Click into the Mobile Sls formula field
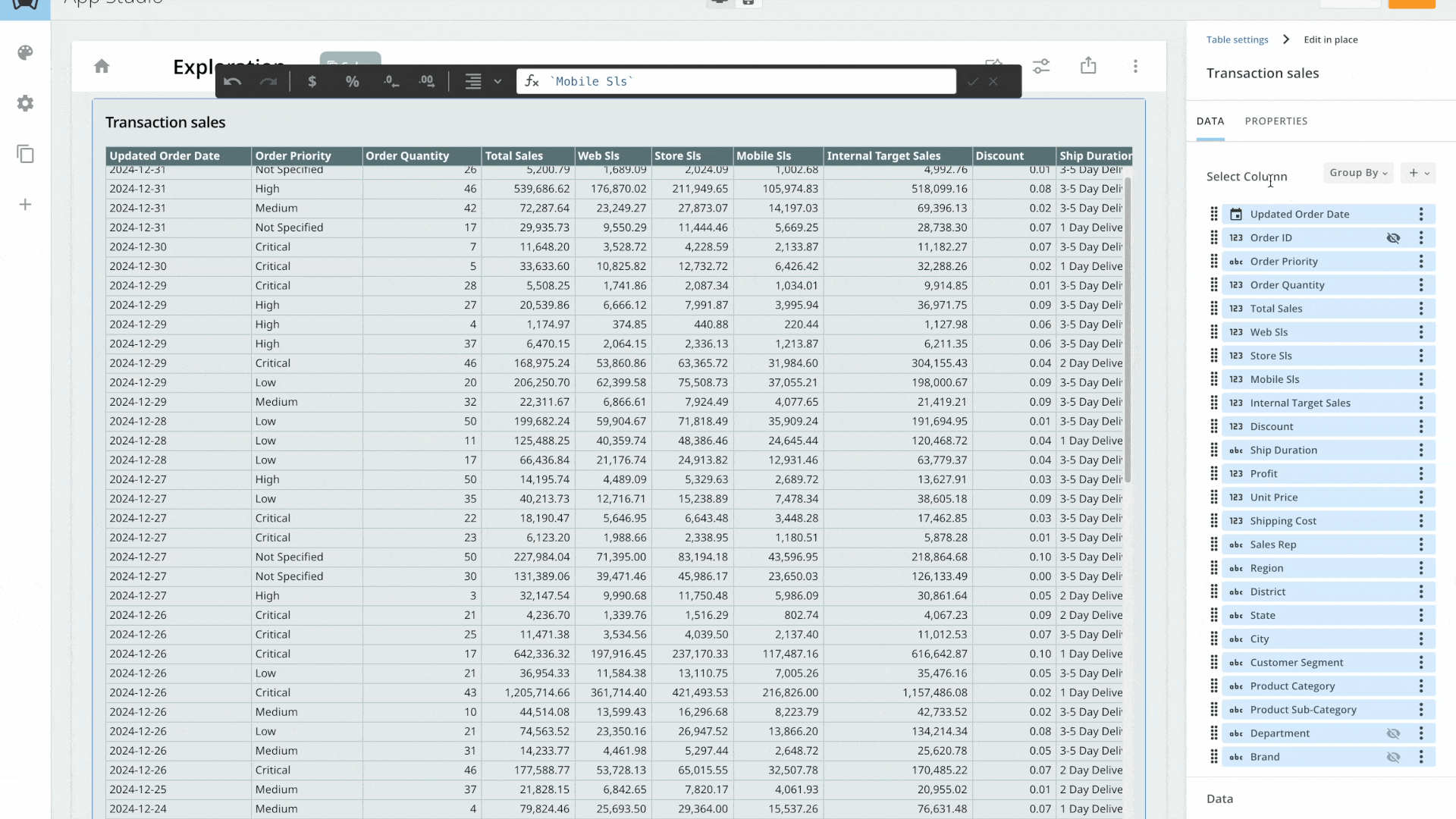Screen dimensions: 1456x819 click(736, 81)
